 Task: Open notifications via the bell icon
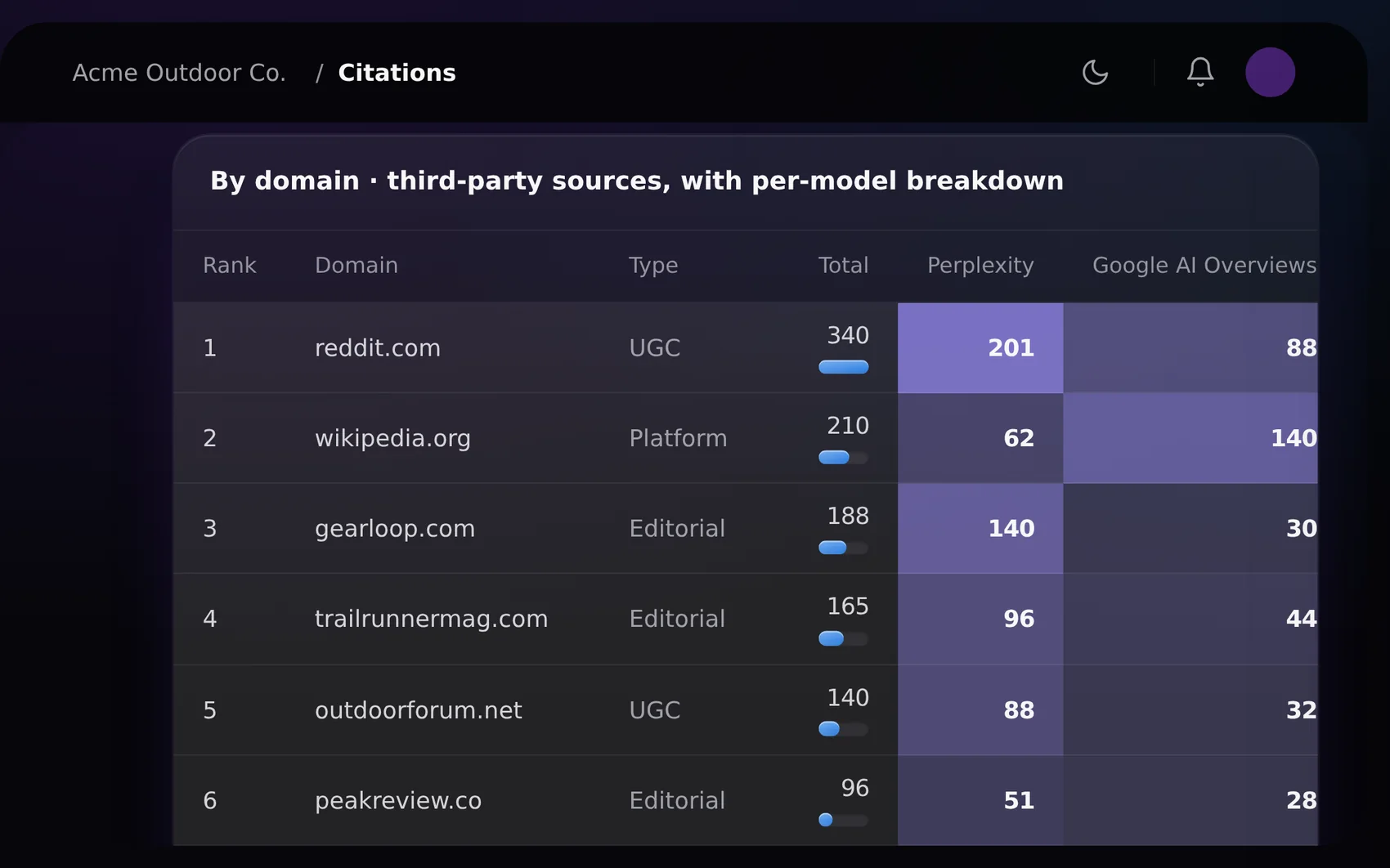[x=1199, y=72]
